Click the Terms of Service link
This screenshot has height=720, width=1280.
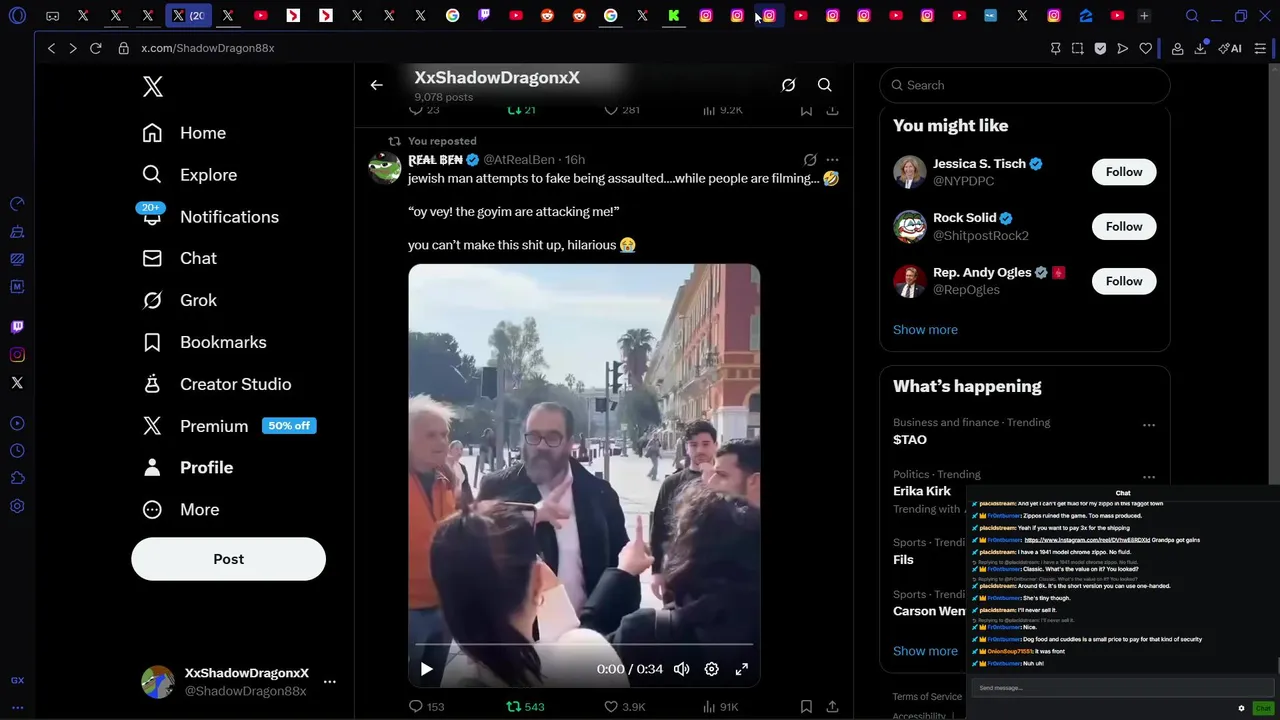[x=927, y=697]
